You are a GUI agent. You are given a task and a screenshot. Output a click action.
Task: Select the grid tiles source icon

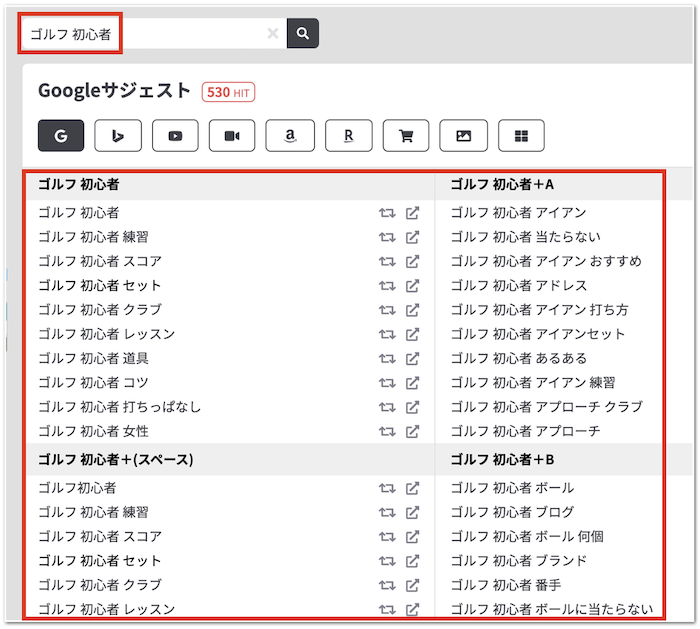[521, 135]
